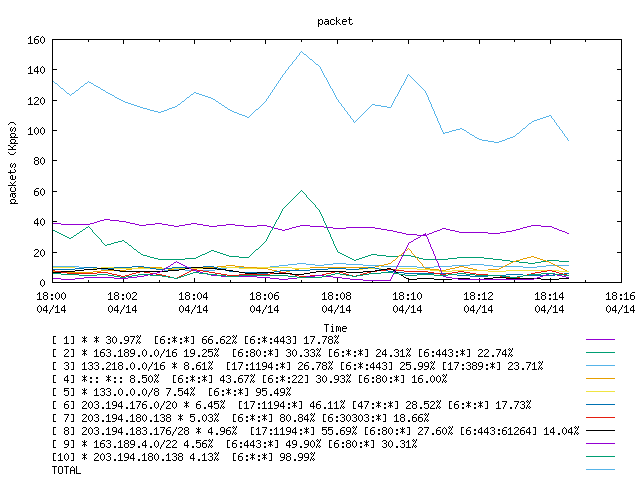Screen dimensions: 640x480
Task: Click [47:*:*] 28.52% in legend entry 6
Action: 396,405
